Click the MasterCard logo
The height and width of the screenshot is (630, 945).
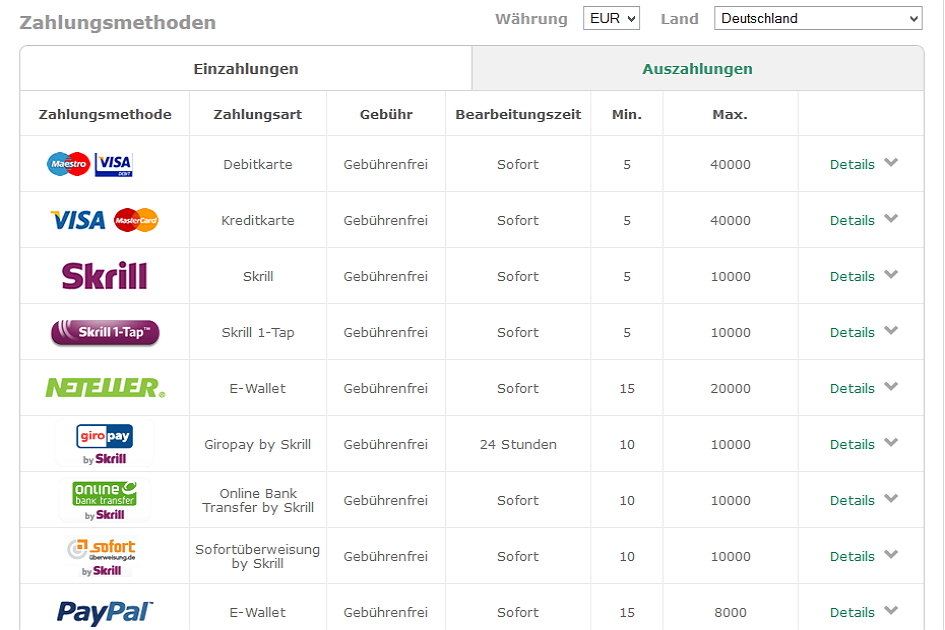pyautogui.click(x=136, y=220)
